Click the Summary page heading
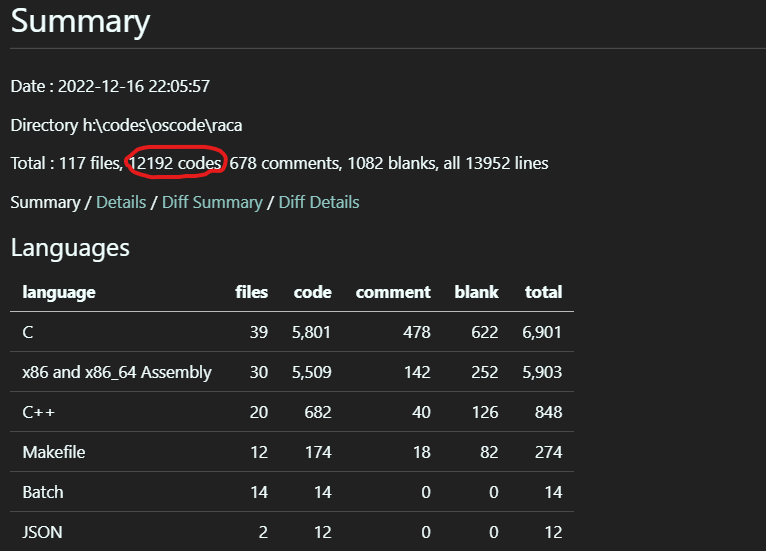 click(81, 21)
